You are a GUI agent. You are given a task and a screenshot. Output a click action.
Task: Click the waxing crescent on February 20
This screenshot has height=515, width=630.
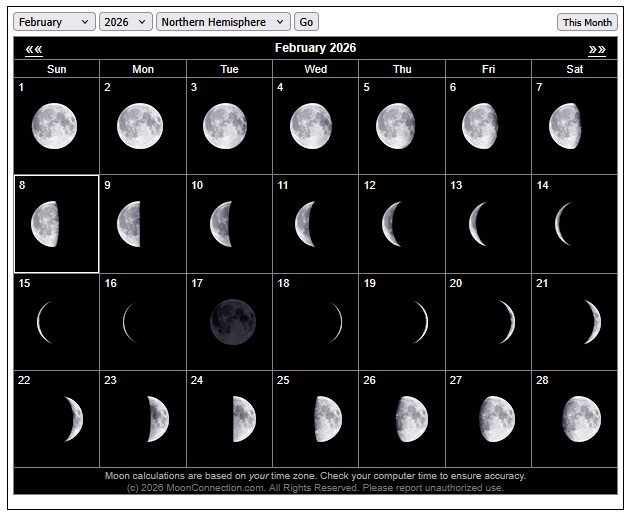tap(506, 322)
